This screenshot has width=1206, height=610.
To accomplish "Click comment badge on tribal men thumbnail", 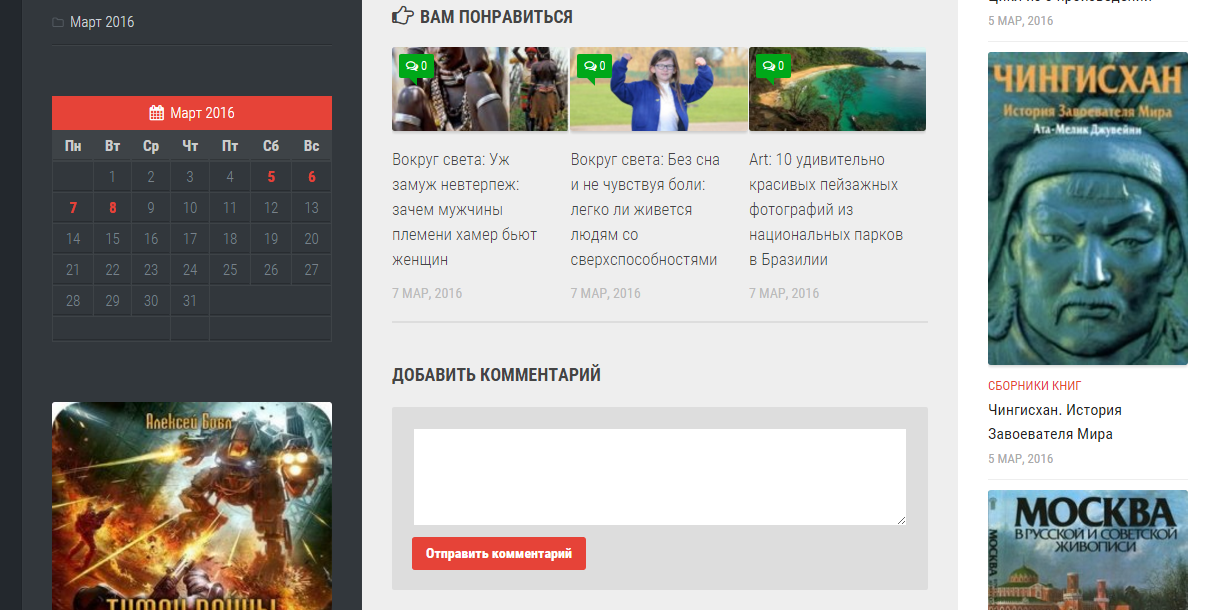I will pos(415,66).
